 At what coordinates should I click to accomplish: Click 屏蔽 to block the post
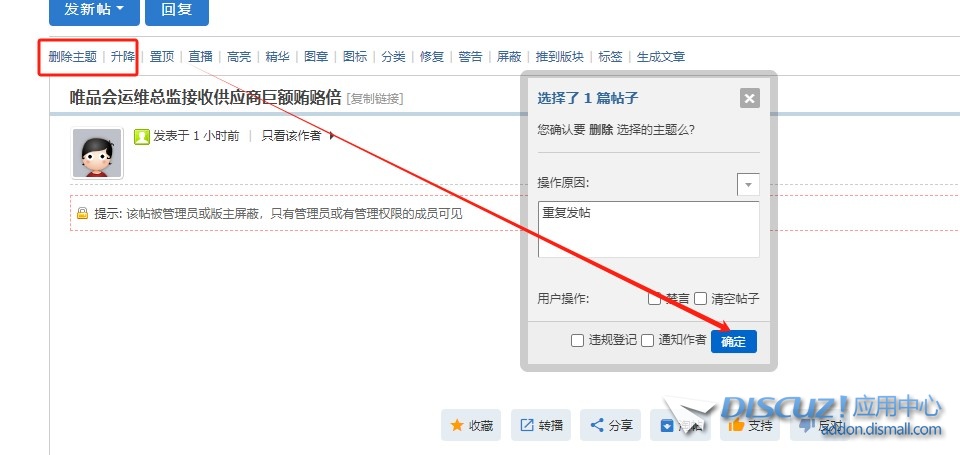(509, 57)
